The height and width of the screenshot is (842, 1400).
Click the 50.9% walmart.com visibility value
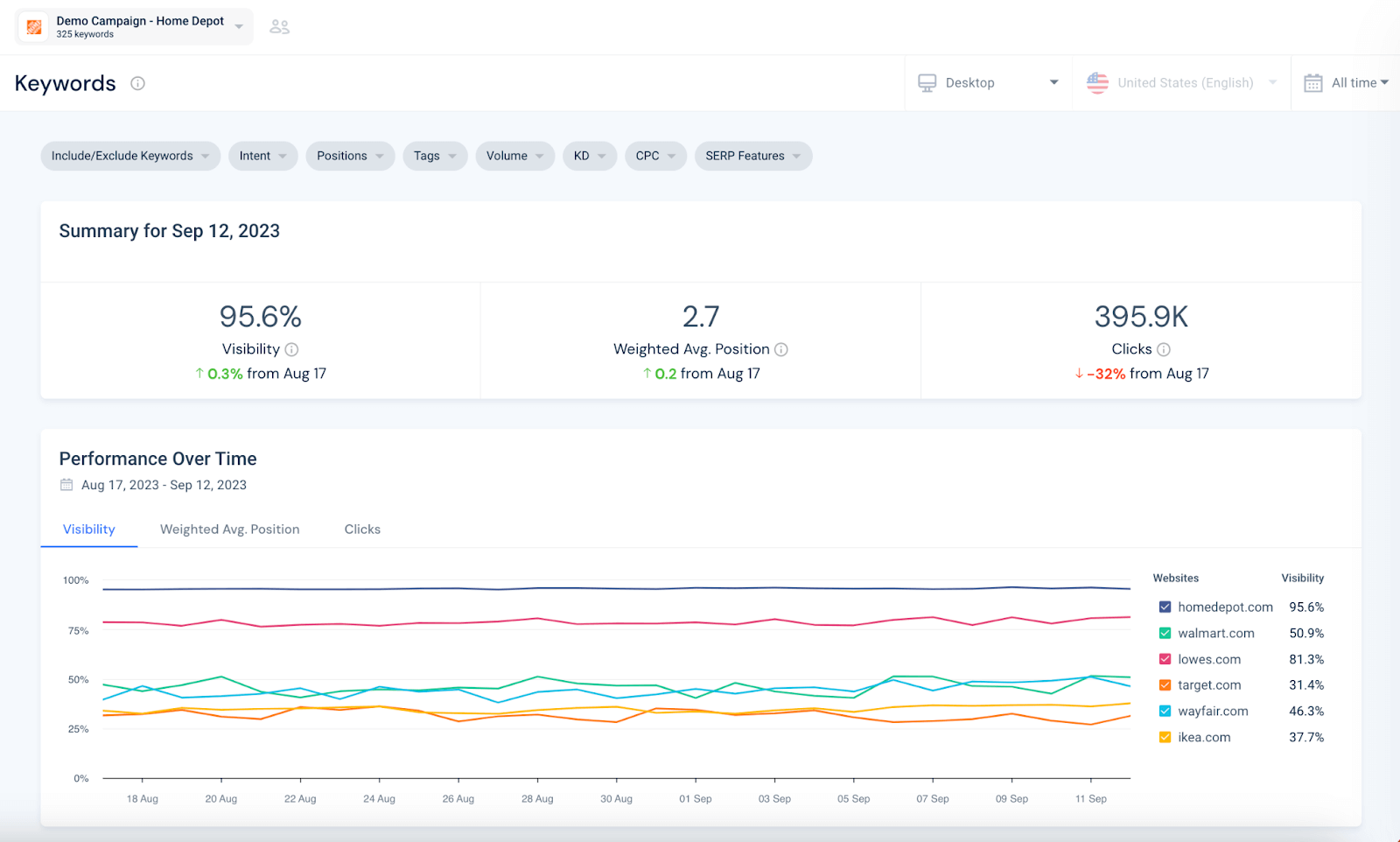coord(1306,633)
